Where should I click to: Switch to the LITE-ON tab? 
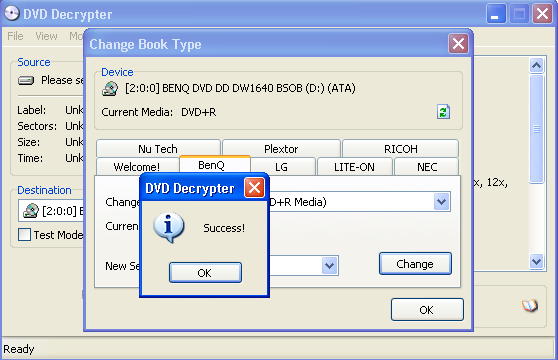[354, 167]
